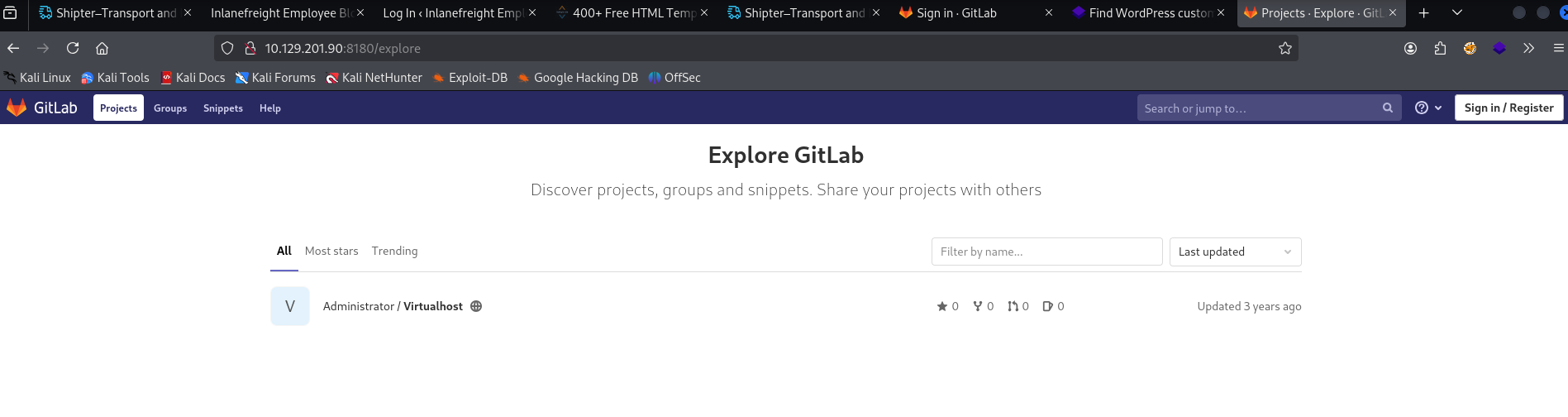
Task: Open the Firefox extensions icon
Action: 1440,48
